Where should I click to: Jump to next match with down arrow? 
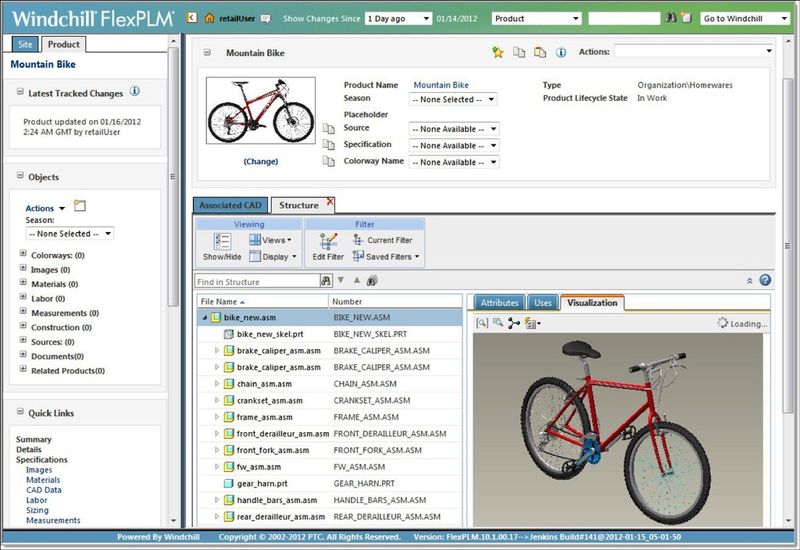click(341, 280)
